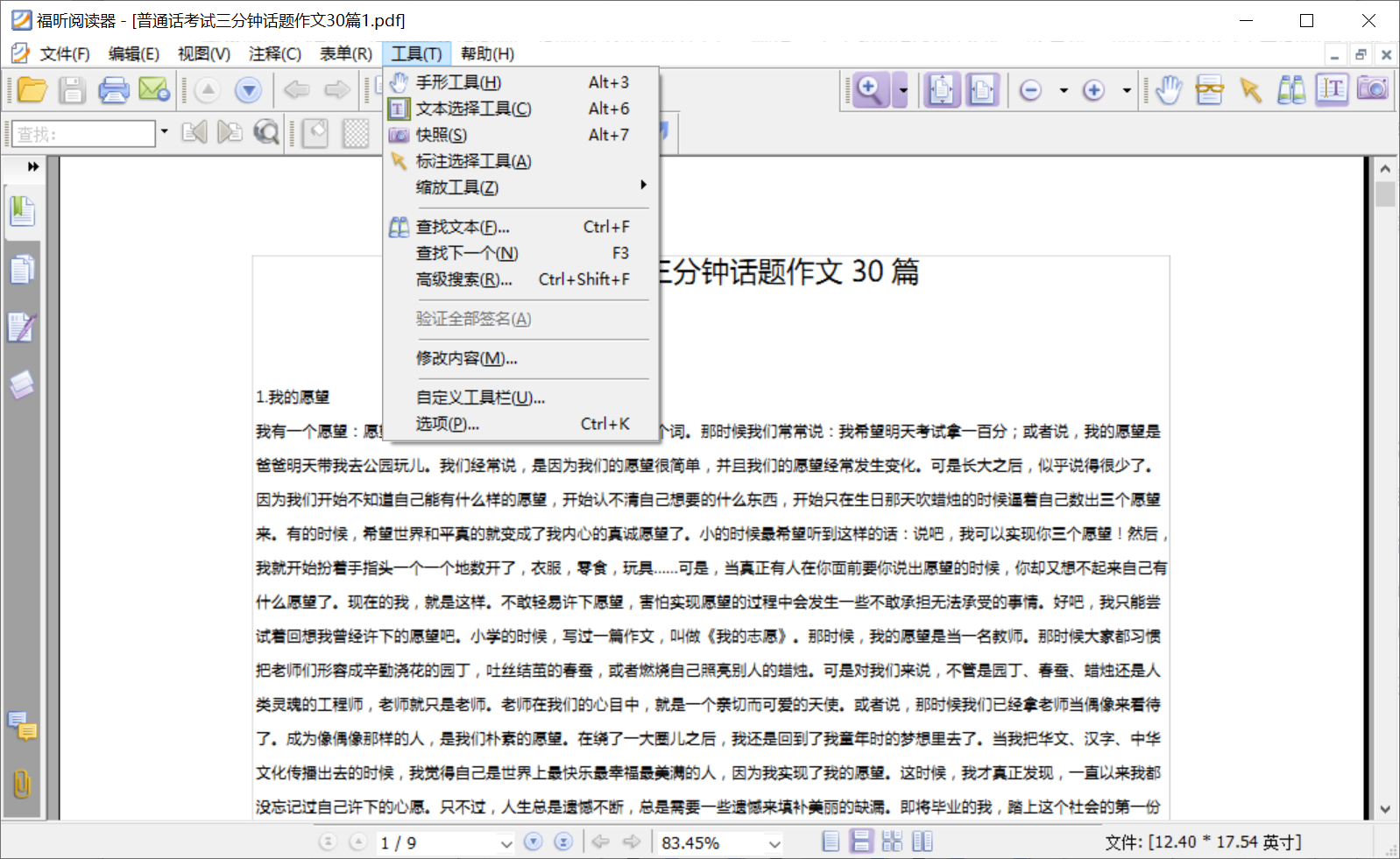The height and width of the screenshot is (859, 1400).
Task: Expand the sidebar with double-arrow button
Action: click(33, 166)
